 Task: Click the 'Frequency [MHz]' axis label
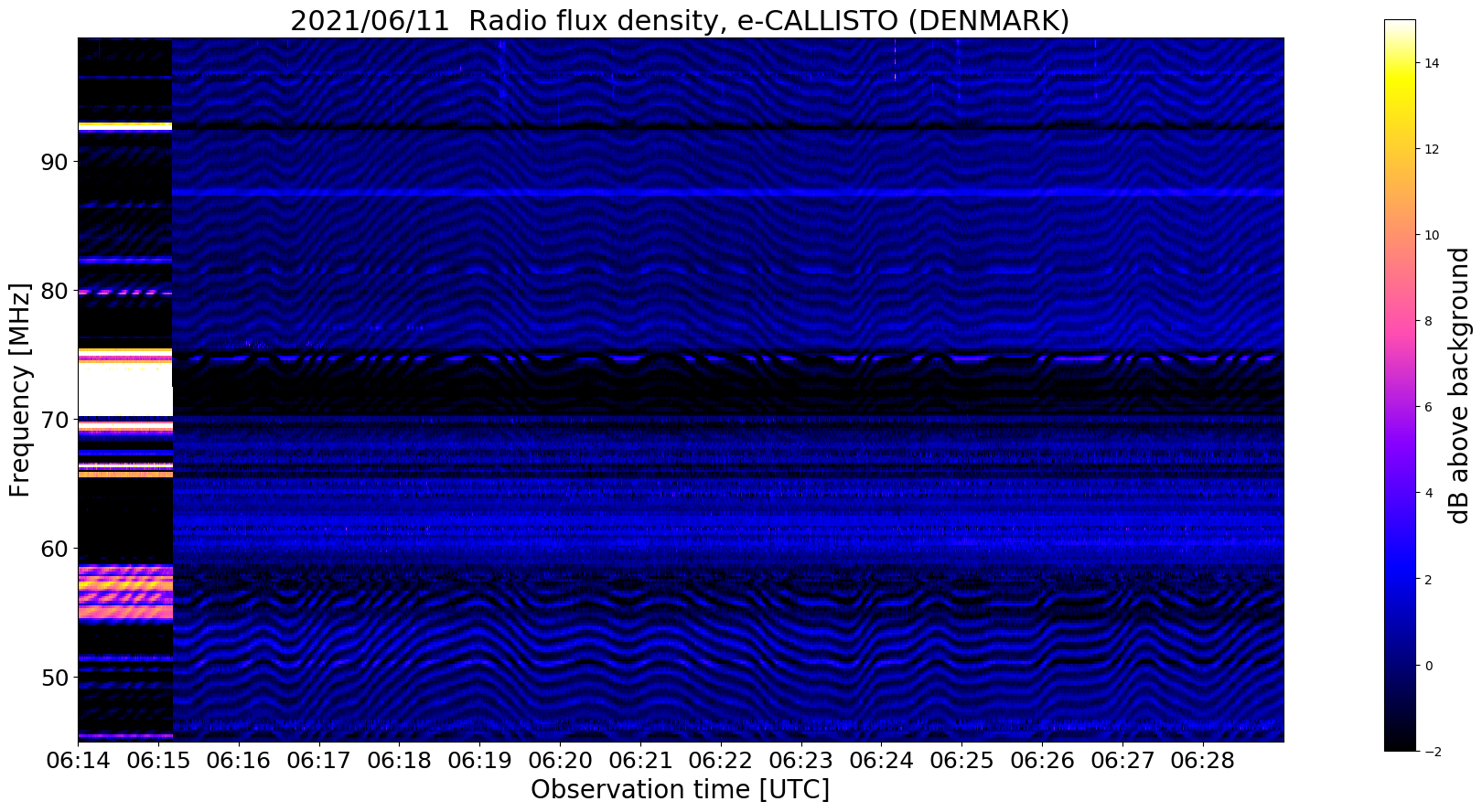[20, 390]
